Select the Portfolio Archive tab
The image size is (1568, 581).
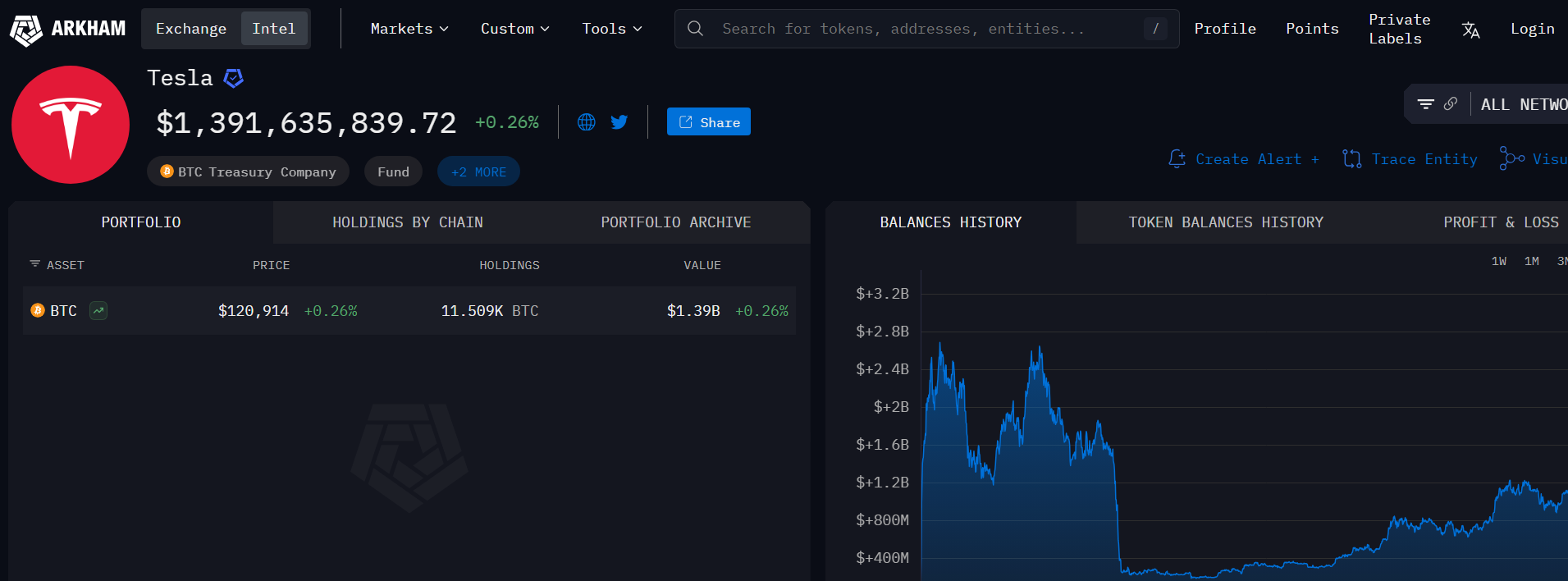676,222
